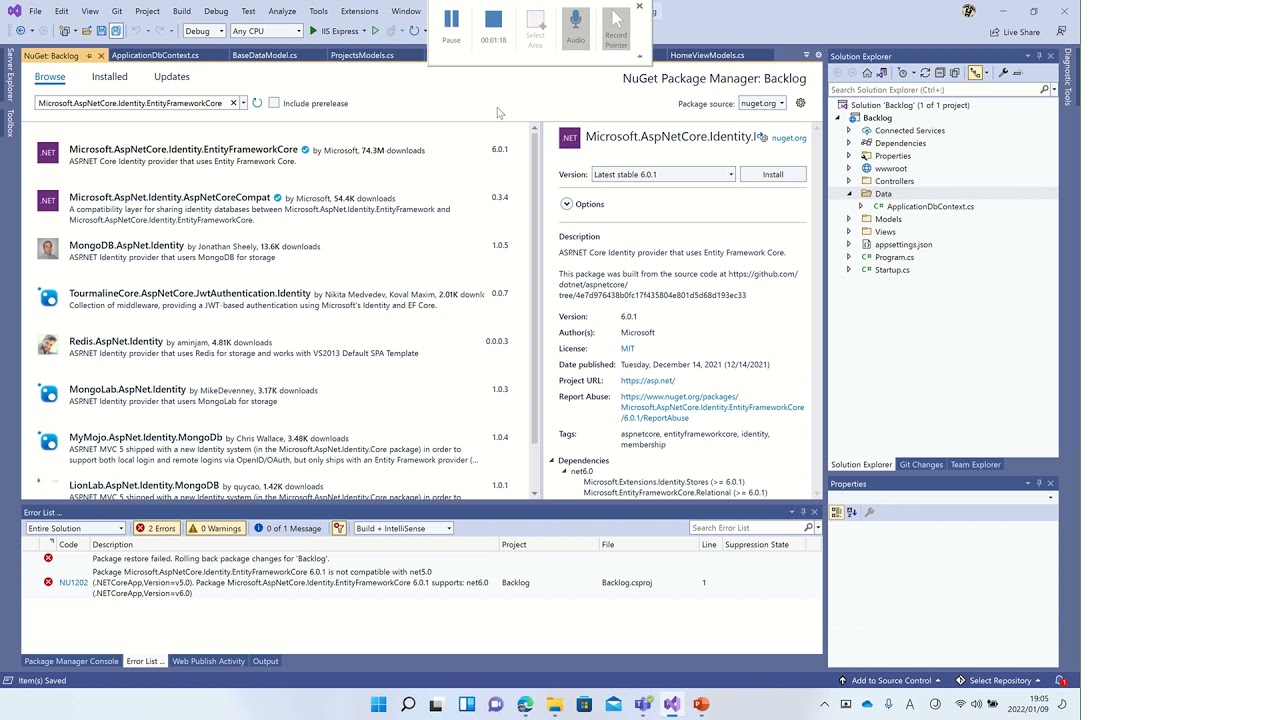This screenshot has width=1280, height=720.
Task: Click the NU1202 error code link
Action: 73,582
